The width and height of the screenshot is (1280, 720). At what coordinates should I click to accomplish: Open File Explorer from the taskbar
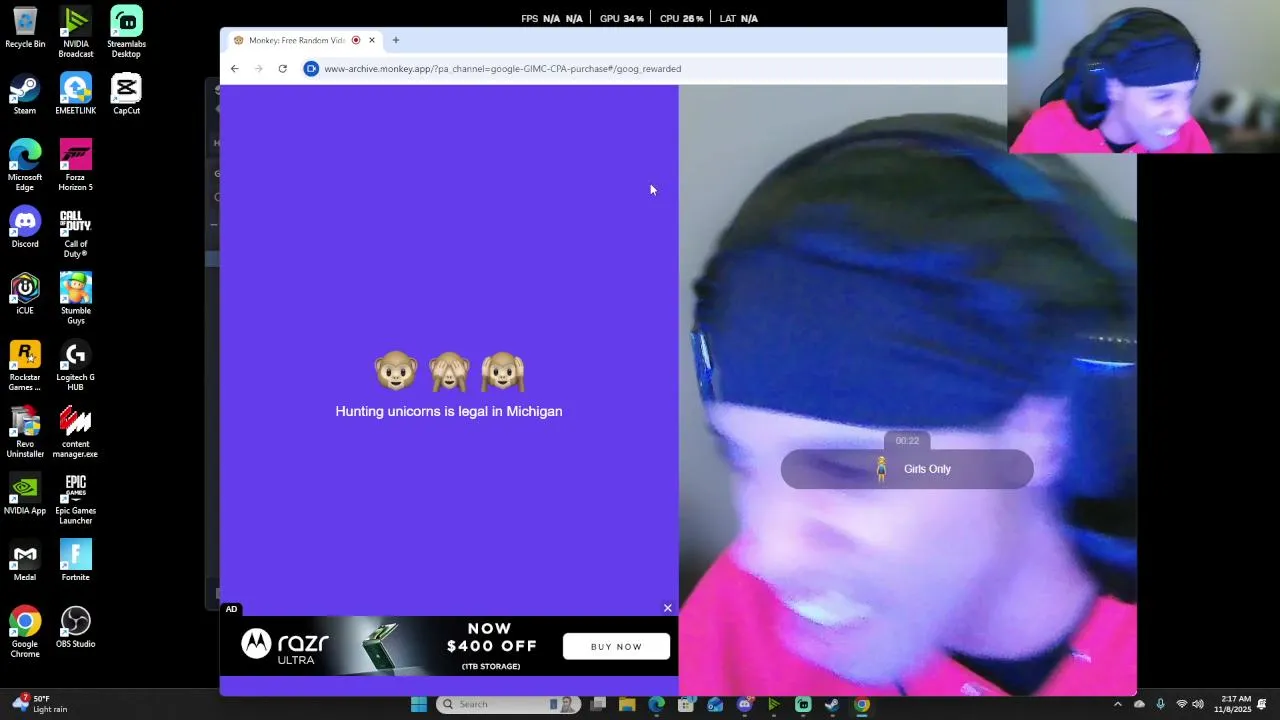tap(627, 704)
